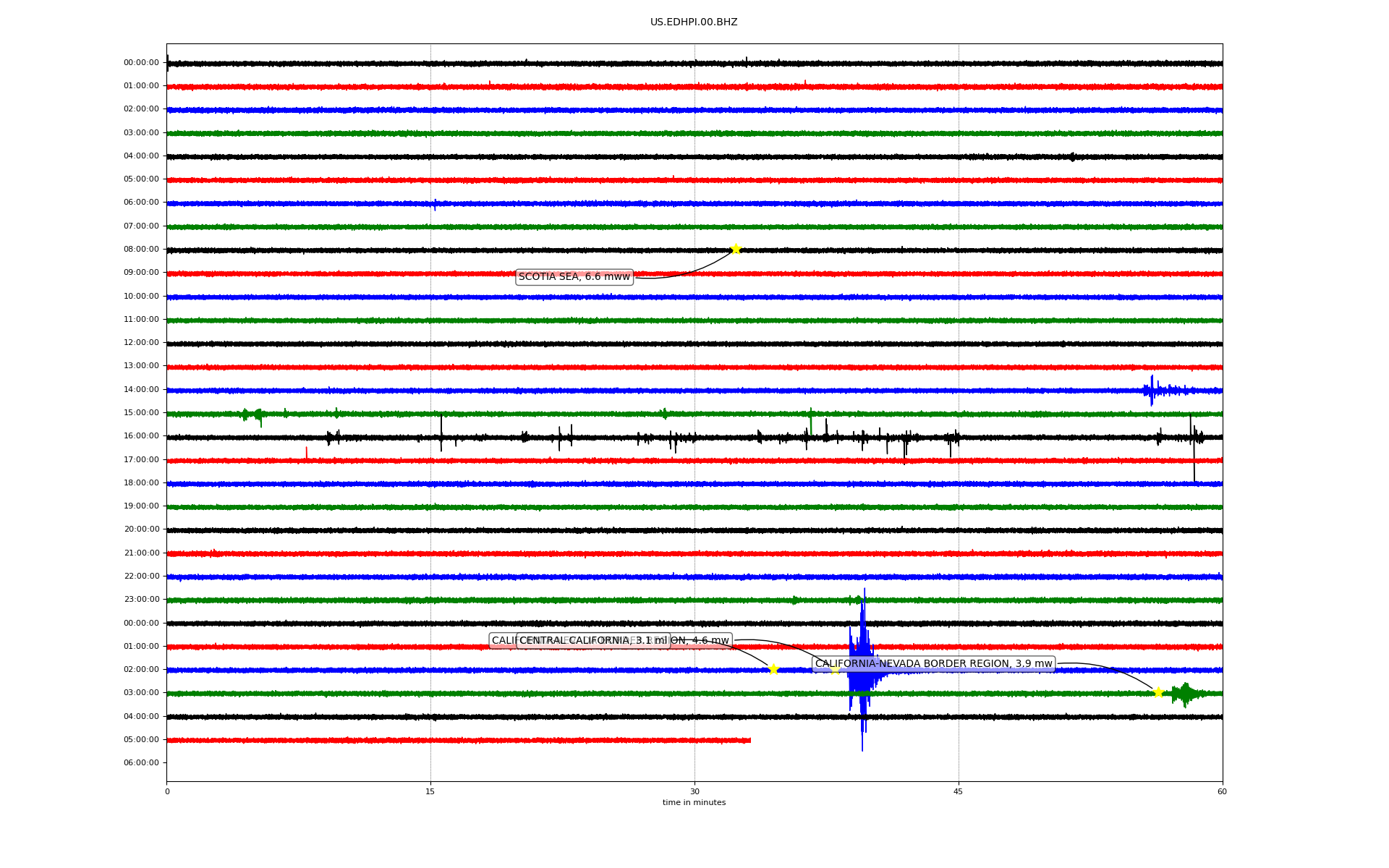Click the 15:00:00 time label

(x=141, y=413)
